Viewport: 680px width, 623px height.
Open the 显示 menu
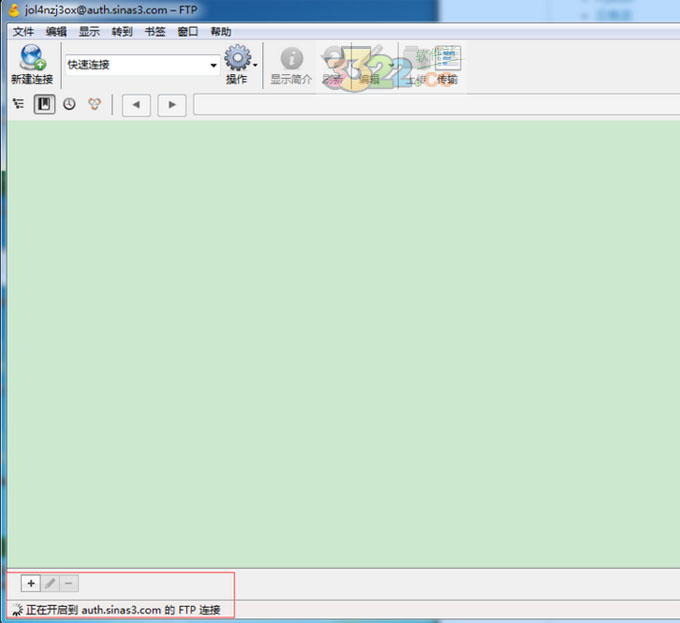89,32
